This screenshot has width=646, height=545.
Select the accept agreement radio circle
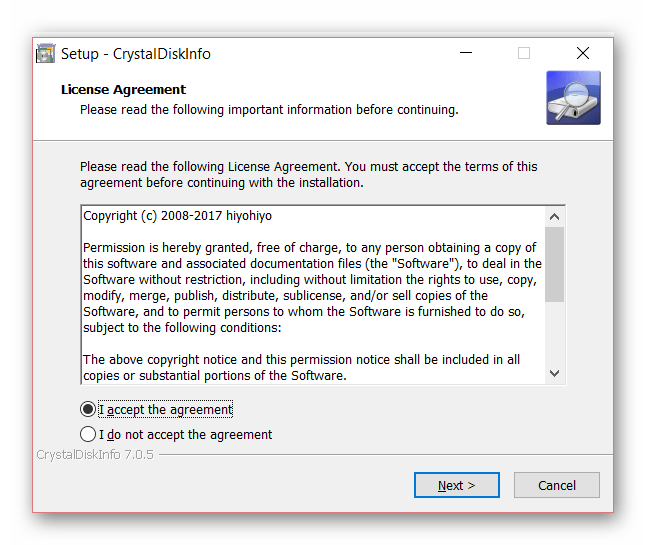point(88,409)
